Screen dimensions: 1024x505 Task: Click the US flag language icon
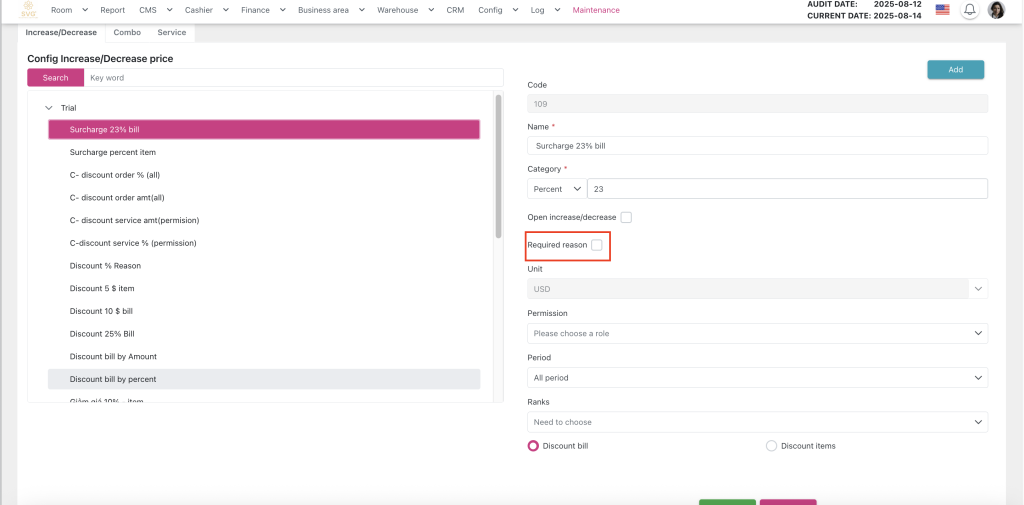click(x=942, y=10)
